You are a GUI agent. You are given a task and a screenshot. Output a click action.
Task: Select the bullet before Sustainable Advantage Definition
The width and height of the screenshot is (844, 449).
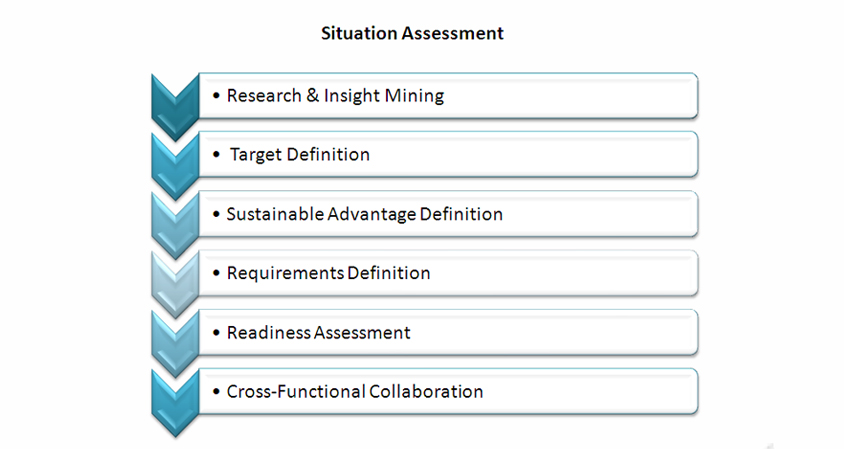(216, 214)
